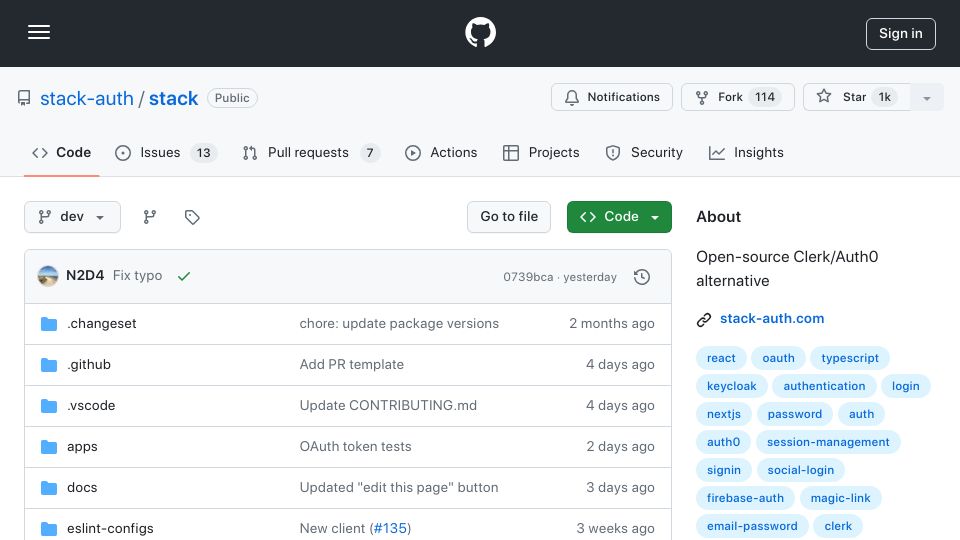
Task: Open 'Updated edit this page button' commit
Action: [x=399, y=487]
